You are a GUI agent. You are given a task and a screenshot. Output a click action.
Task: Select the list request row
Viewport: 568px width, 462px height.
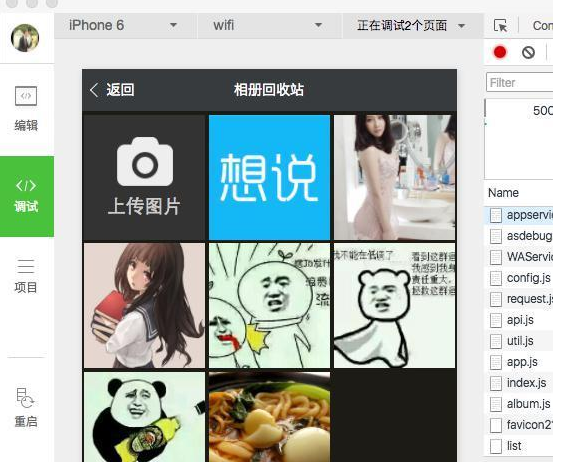point(518,446)
